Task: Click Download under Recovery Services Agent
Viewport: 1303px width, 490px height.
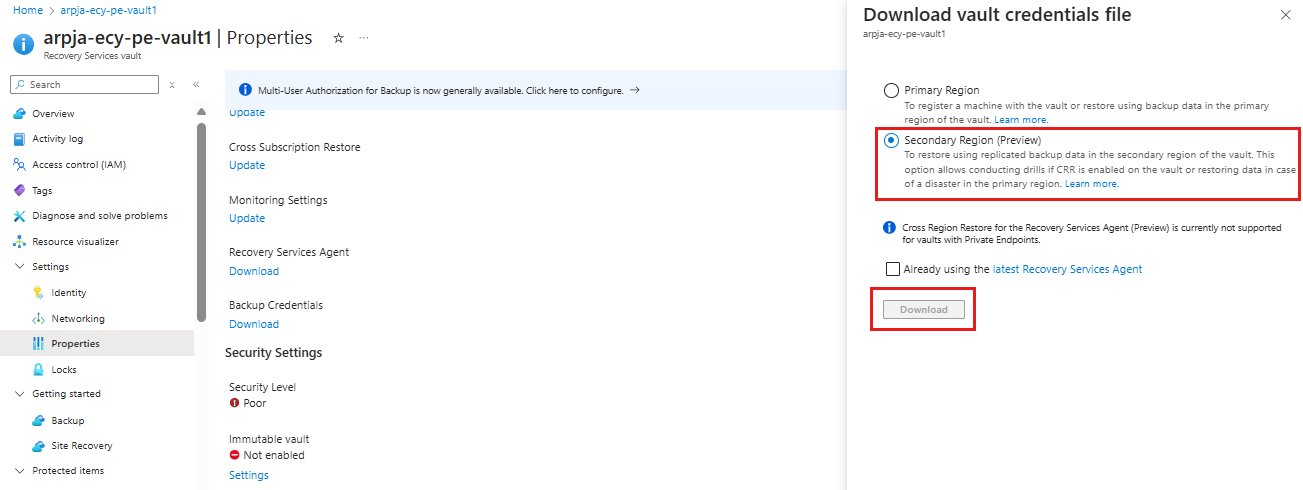Action: coord(254,271)
